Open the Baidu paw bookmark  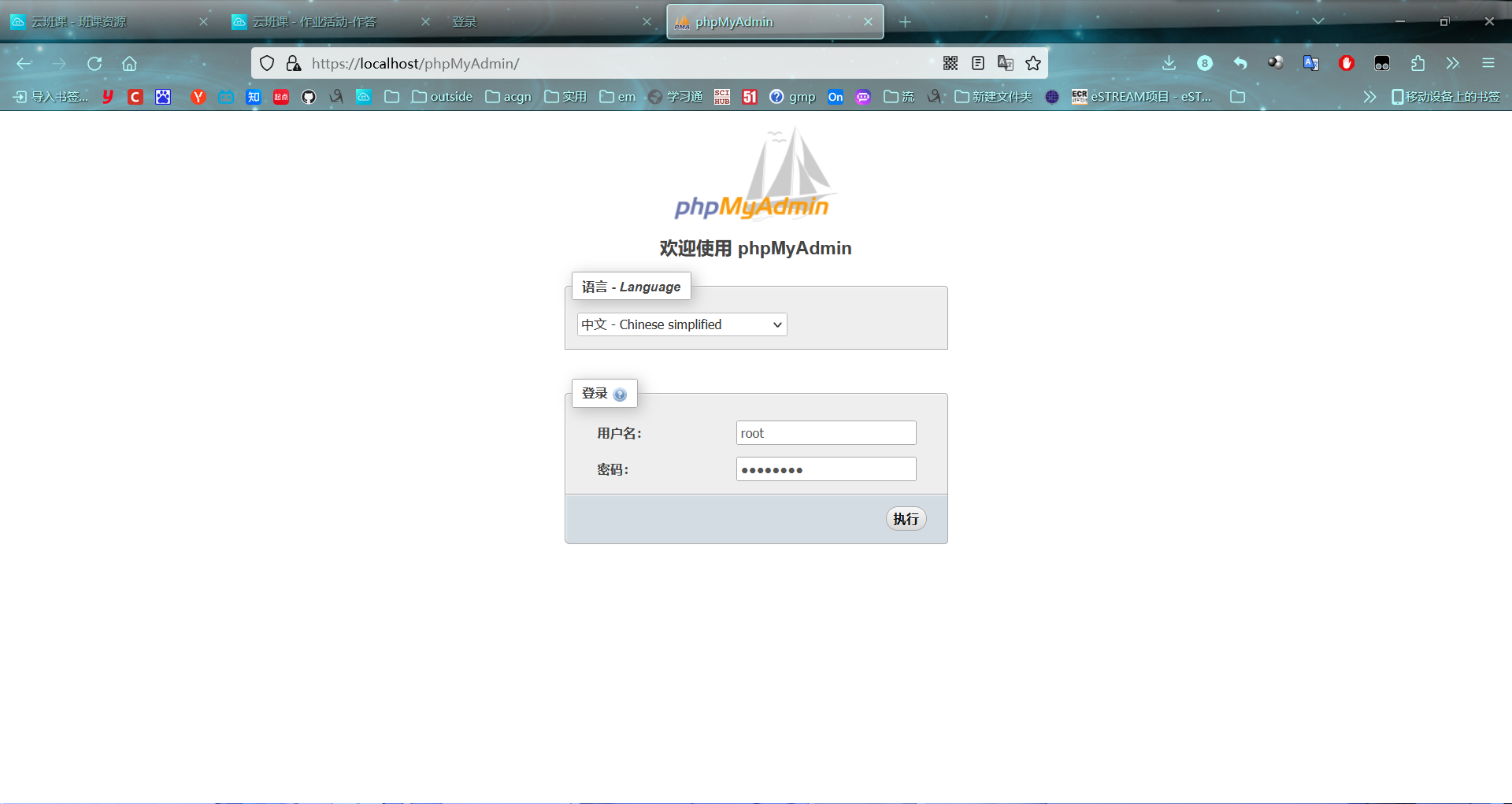tap(163, 97)
